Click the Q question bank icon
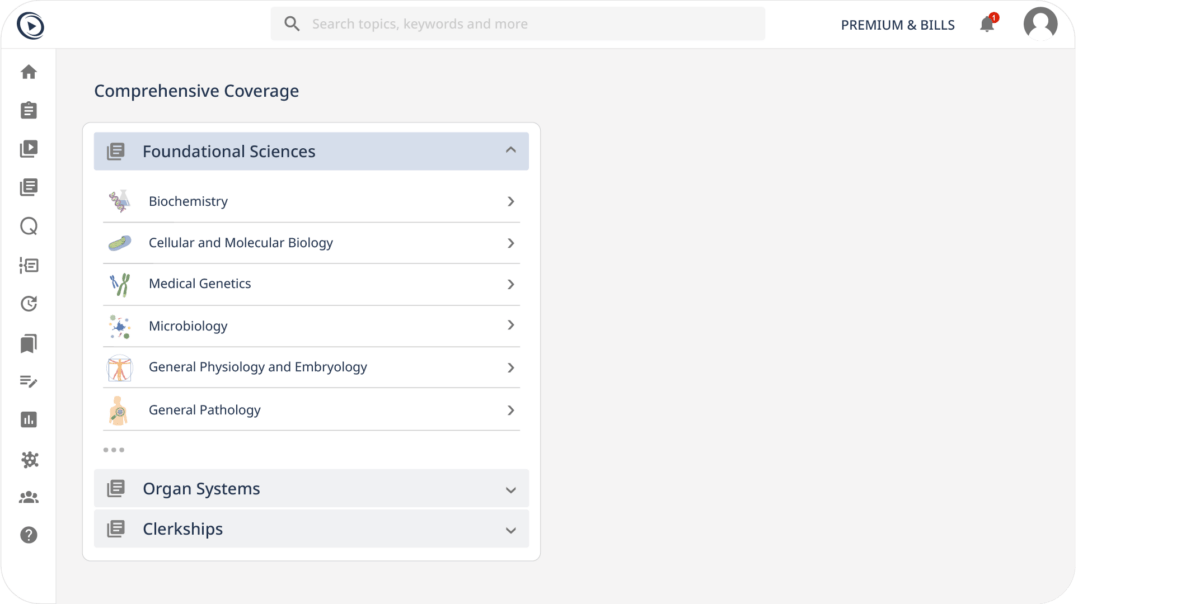Screen dimensions: 1200x604 click(x=28, y=227)
